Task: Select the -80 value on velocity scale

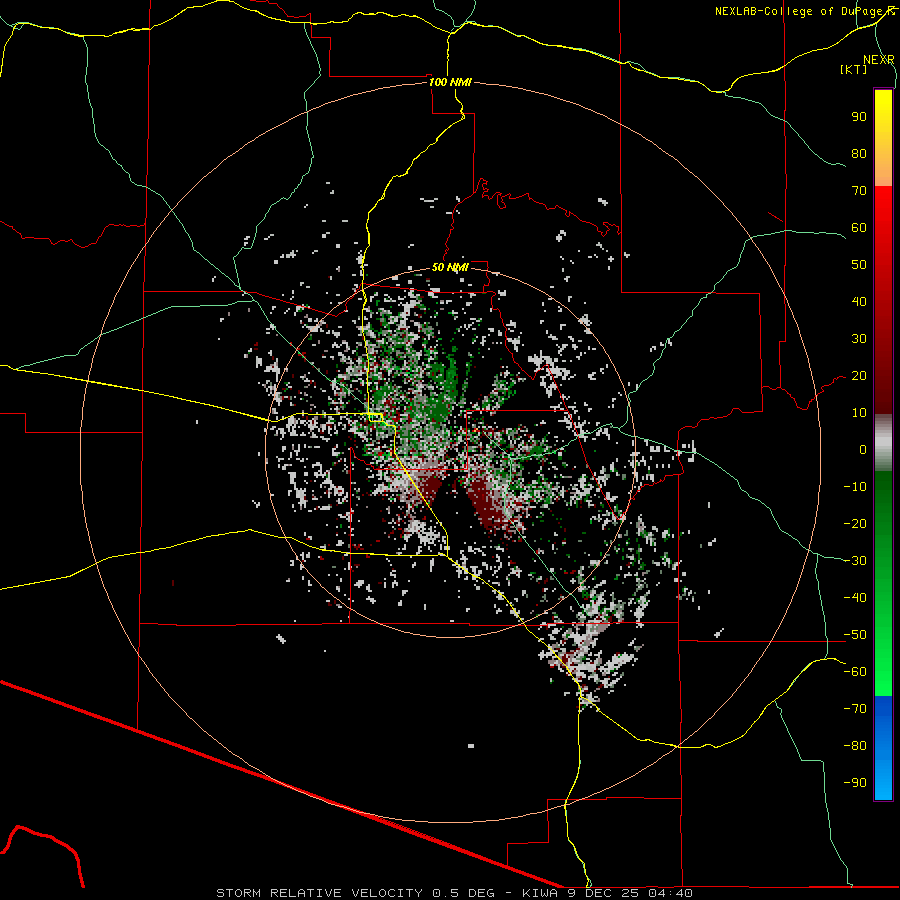Action: pos(855,746)
